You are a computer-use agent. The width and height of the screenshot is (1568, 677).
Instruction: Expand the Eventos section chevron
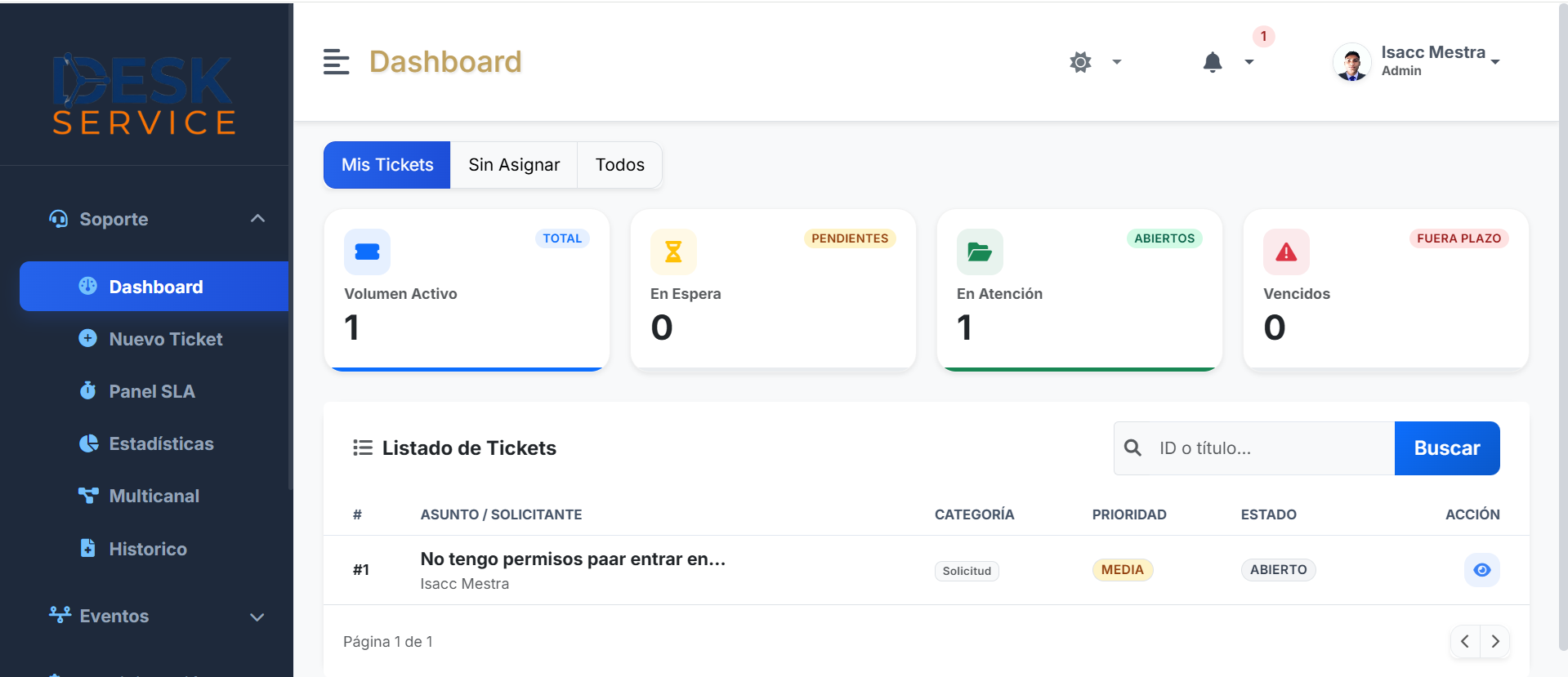(257, 617)
